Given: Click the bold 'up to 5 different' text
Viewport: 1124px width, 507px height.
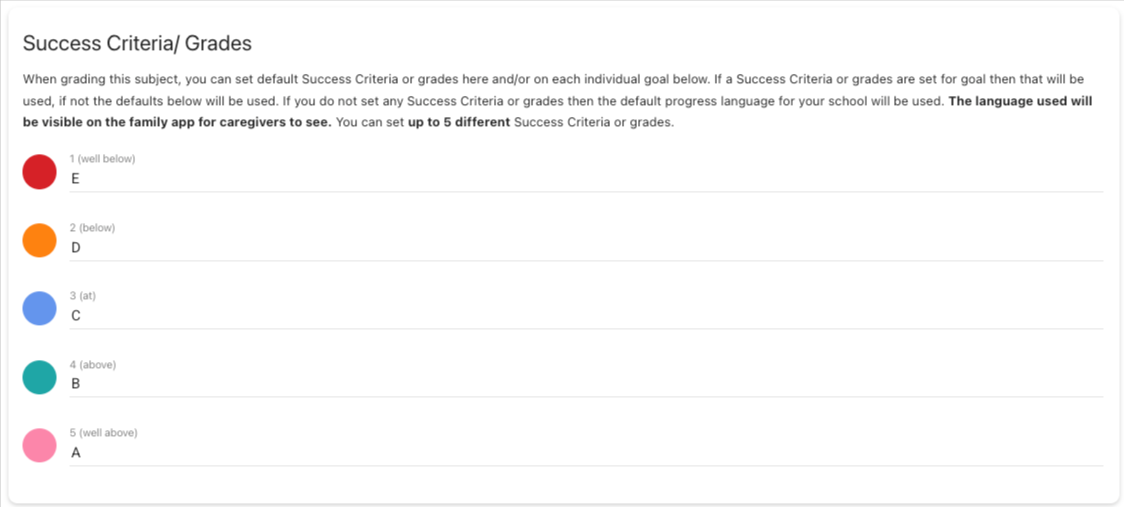Looking at the screenshot, I should click(459, 123).
